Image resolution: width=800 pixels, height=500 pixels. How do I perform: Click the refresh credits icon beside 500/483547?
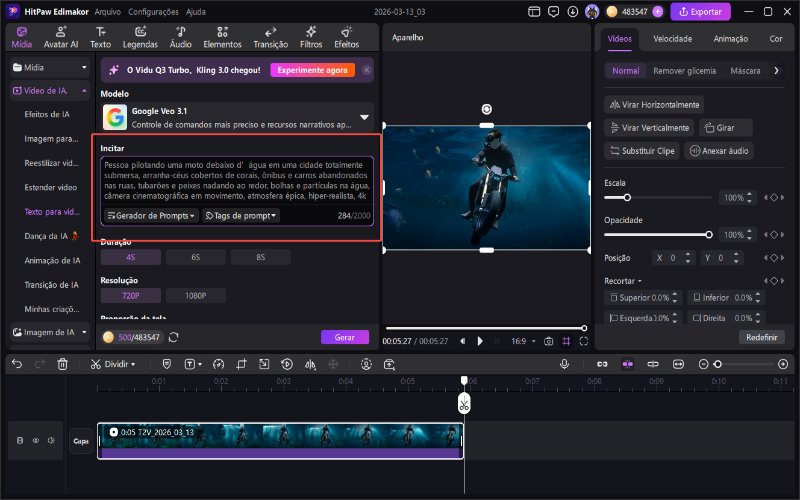click(x=174, y=338)
